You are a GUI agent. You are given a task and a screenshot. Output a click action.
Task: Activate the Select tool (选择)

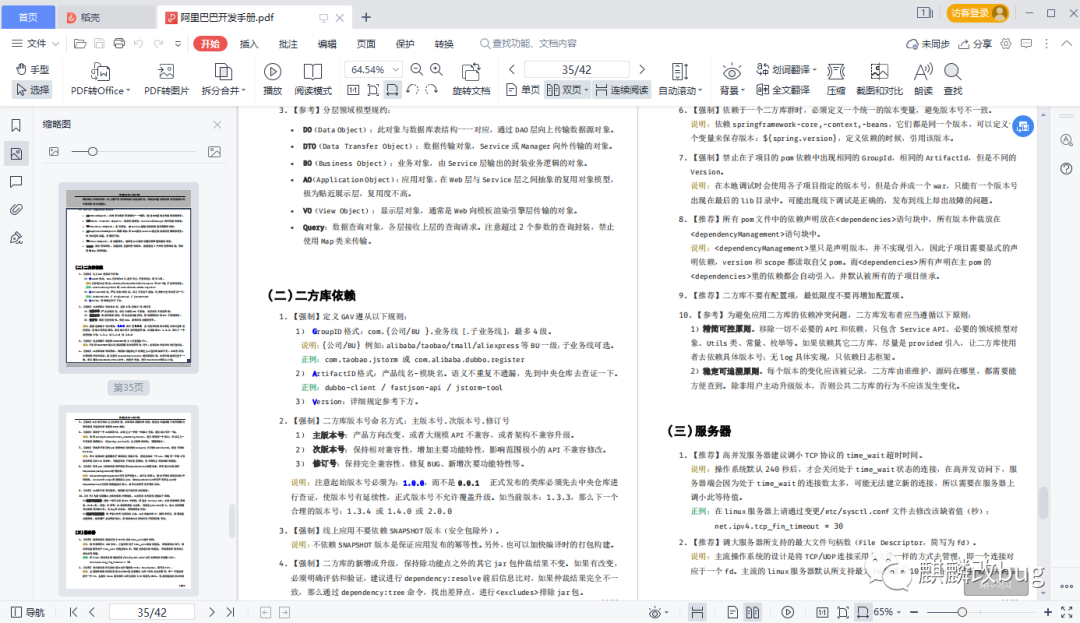point(32,89)
